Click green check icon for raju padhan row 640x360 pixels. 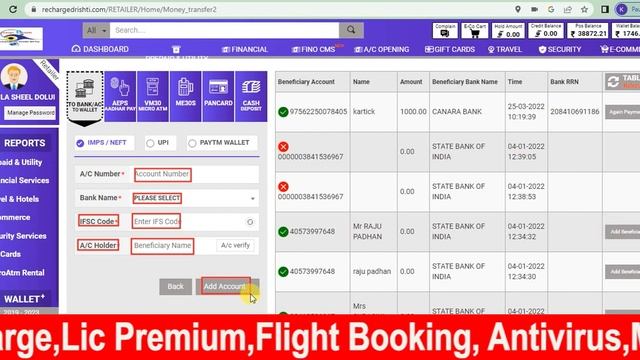click(283, 272)
